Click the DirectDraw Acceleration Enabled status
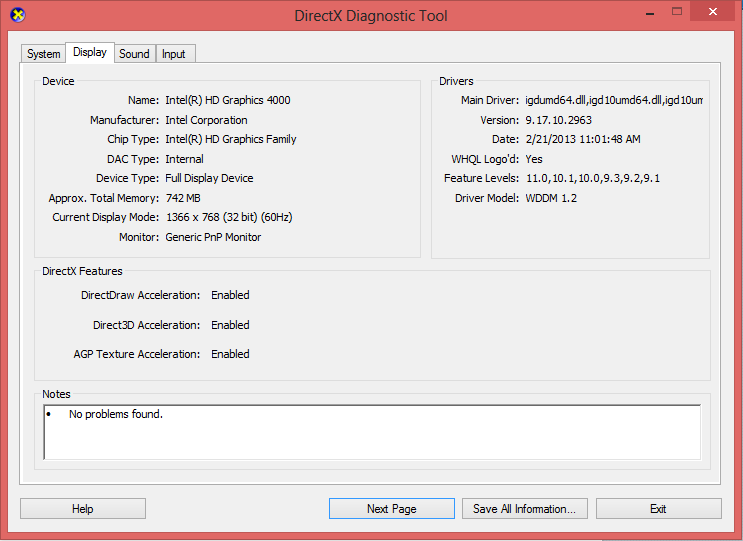Viewport: 743px width, 541px height. coord(230,295)
